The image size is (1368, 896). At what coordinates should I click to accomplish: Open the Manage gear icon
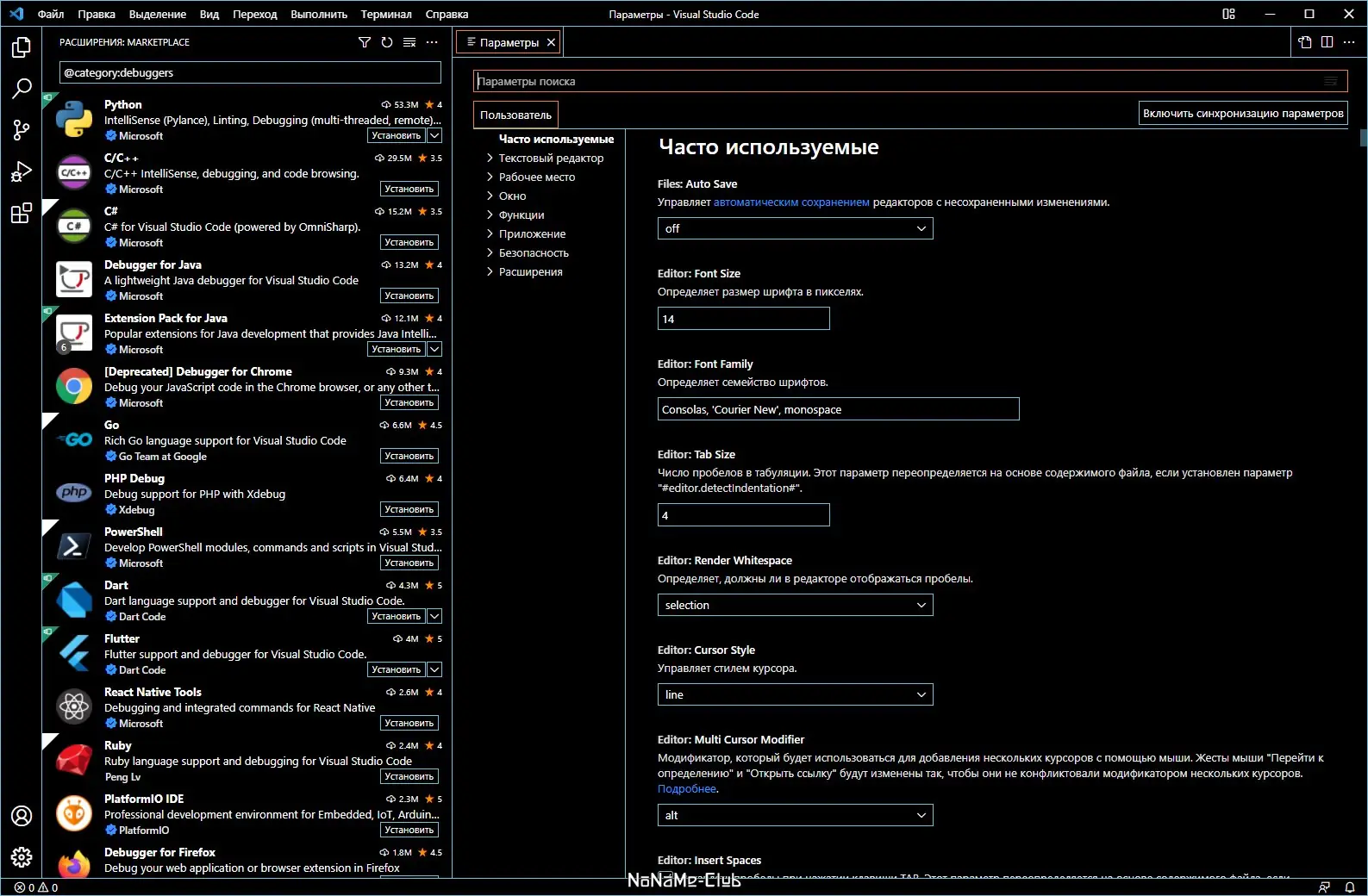(22, 857)
